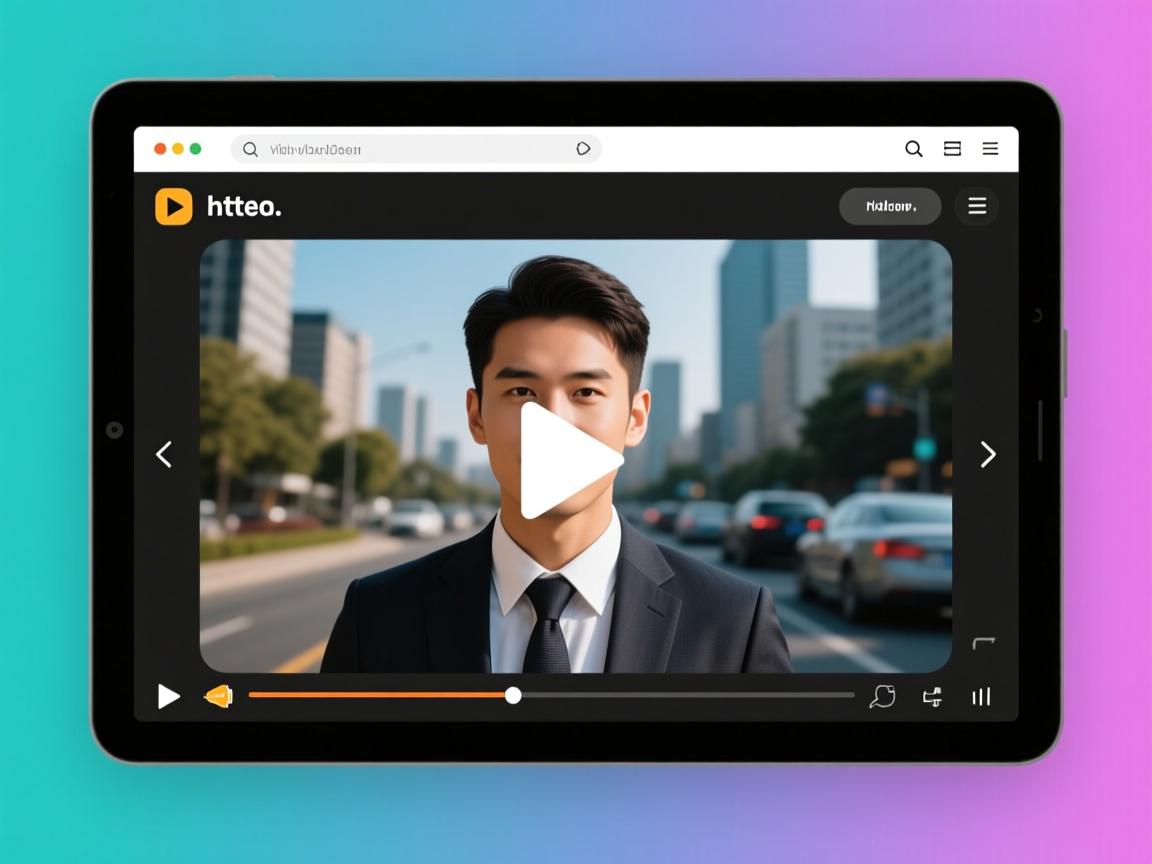Click the speech bubble icon in the control bar
The height and width of the screenshot is (864, 1152).
882,696
